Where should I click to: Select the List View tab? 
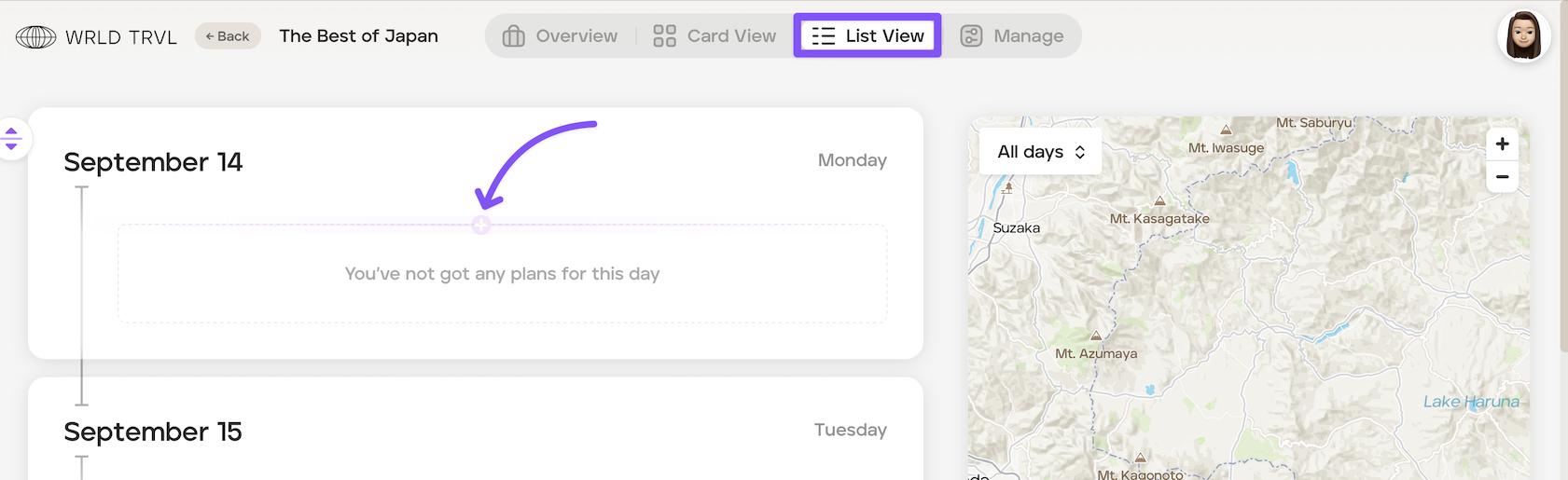[x=867, y=35]
